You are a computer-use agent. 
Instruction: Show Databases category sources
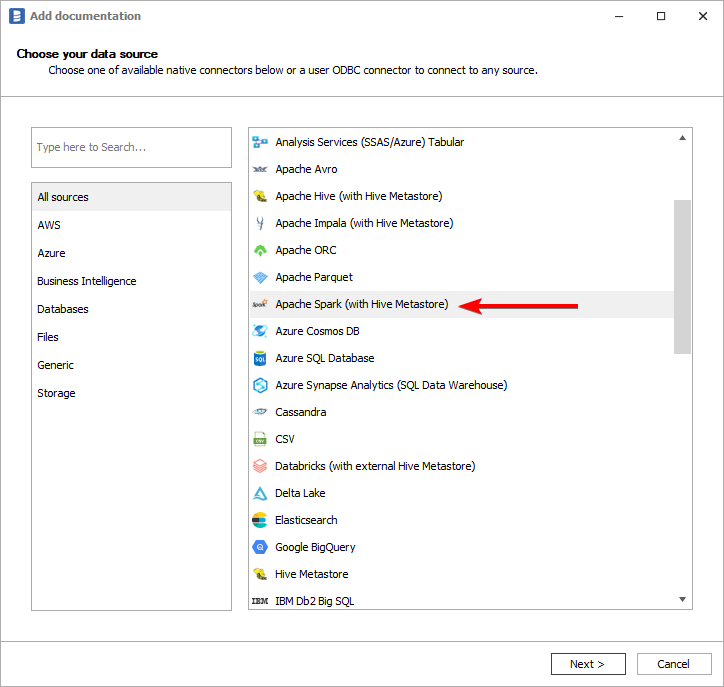pyautogui.click(x=131, y=309)
